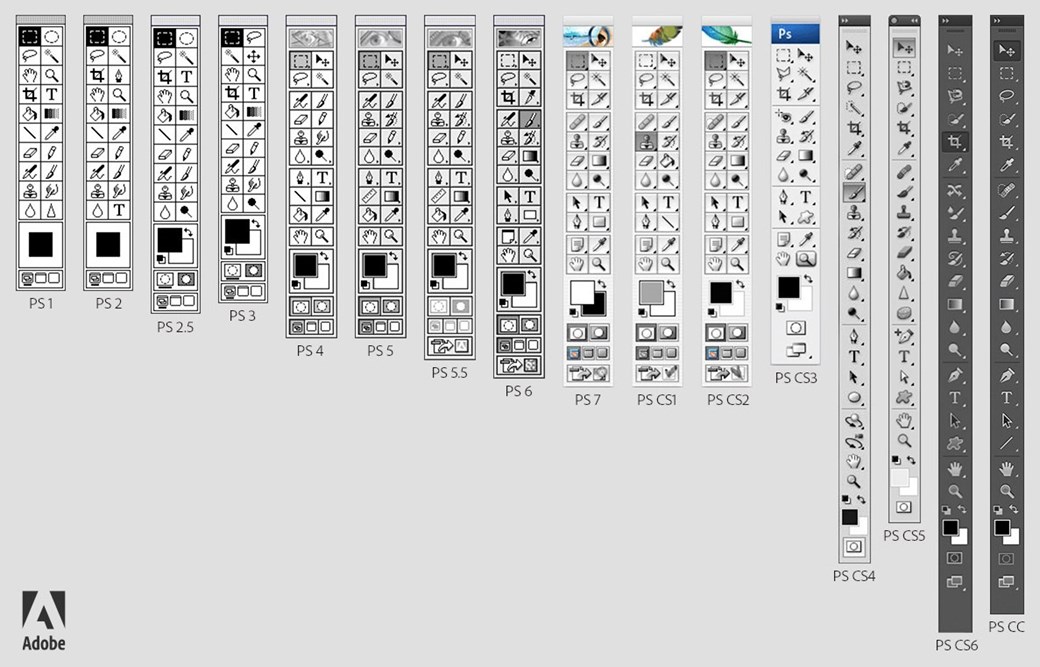
Task: Switch to Standard mode in PS 3 toolbar
Action: pyautogui.click(x=232, y=271)
